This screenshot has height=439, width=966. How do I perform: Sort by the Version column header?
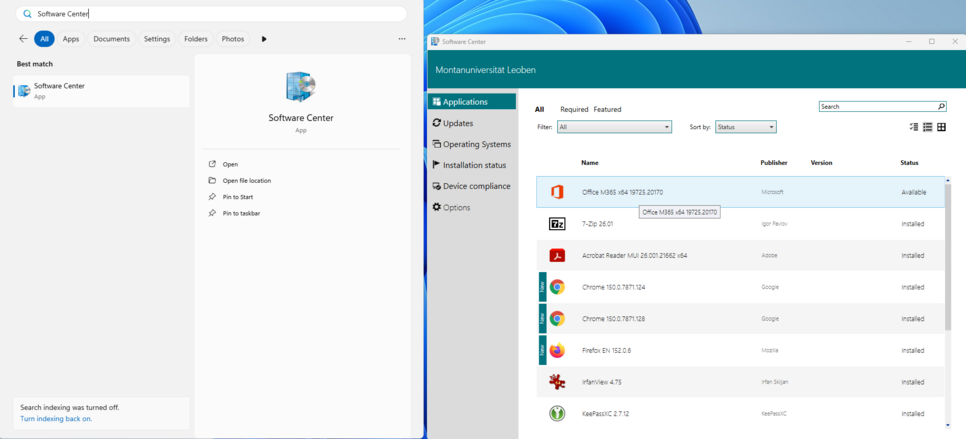pos(821,163)
